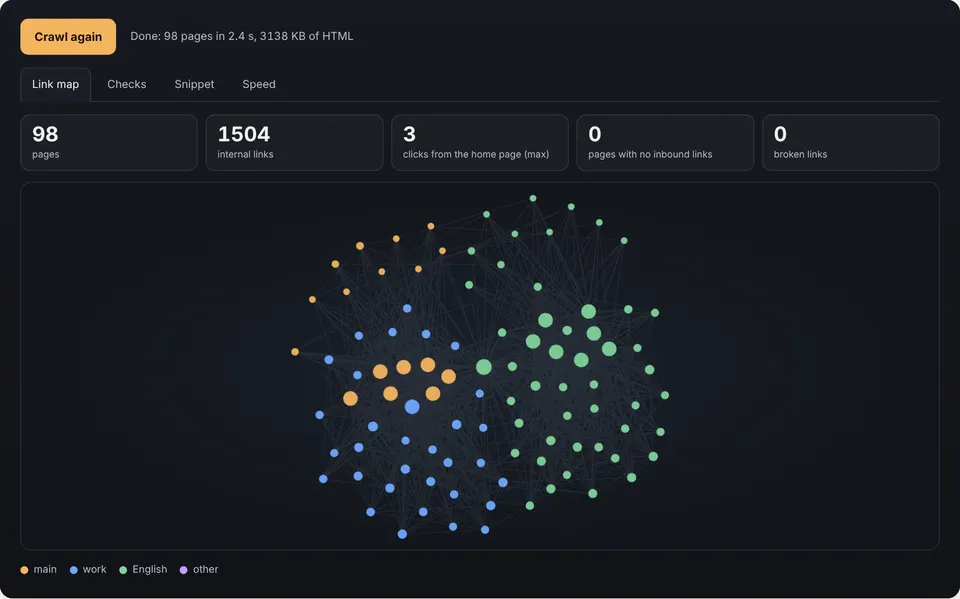
Task: Select the clicks from the home page card
Action: [x=480, y=143]
